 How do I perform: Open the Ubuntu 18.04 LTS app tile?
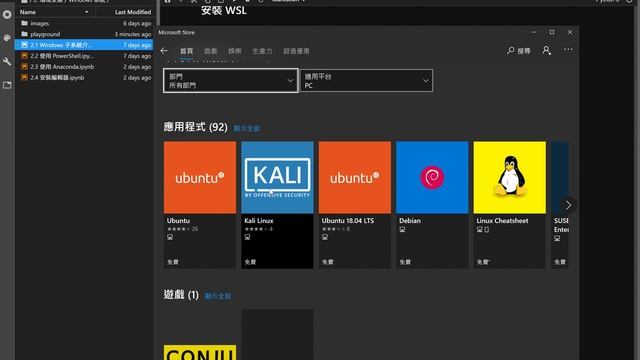355,205
